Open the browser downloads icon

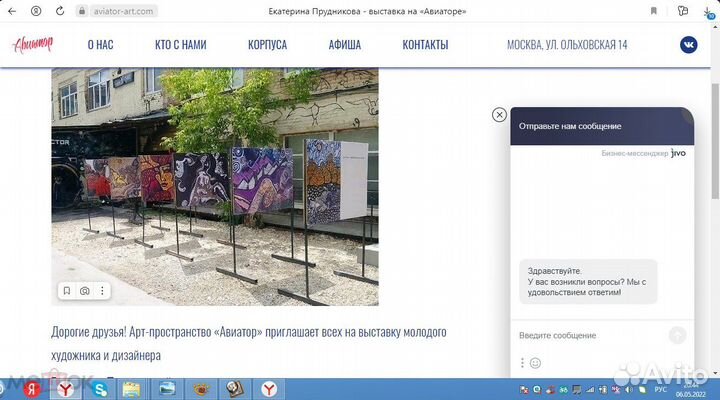pyautogui.click(x=709, y=11)
